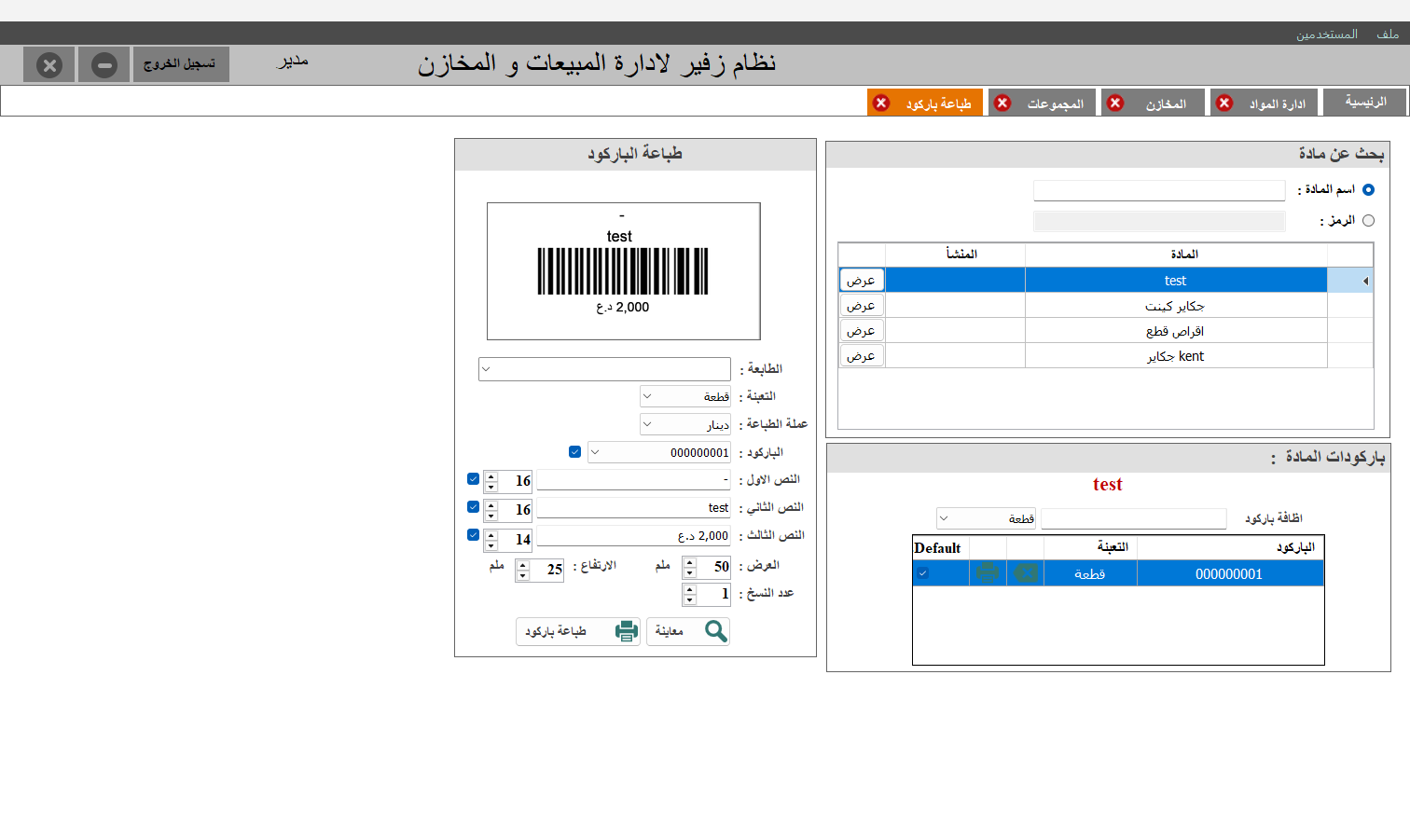Click the تسجيل الخروج logout button
This screenshot has height=840, width=1410.
pyautogui.click(x=181, y=64)
